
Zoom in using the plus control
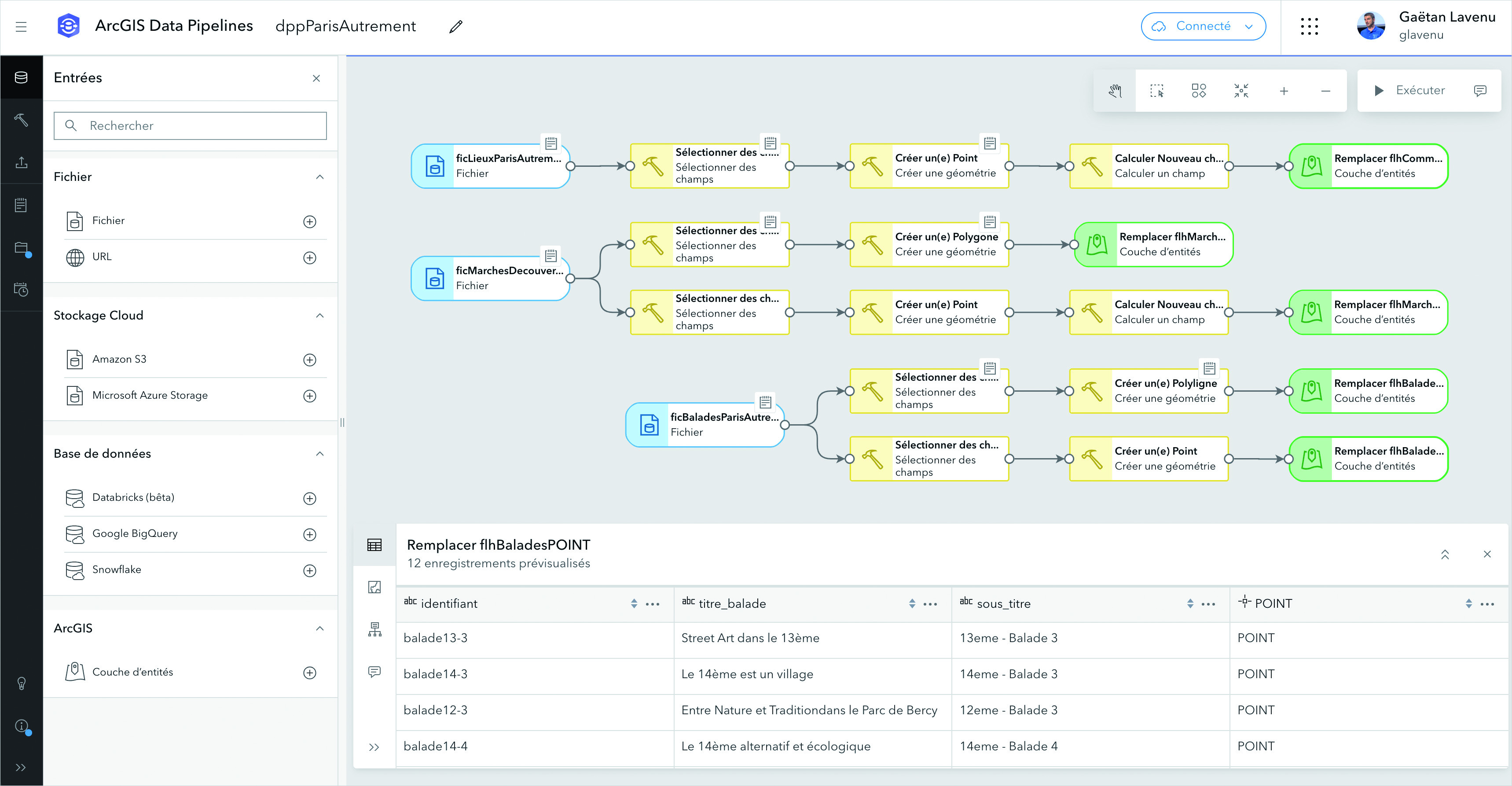pos(1284,90)
